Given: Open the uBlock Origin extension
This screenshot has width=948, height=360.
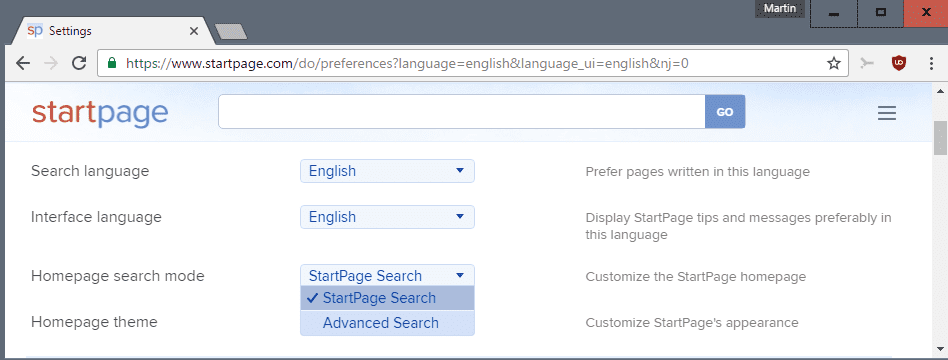Looking at the screenshot, I should [x=900, y=63].
